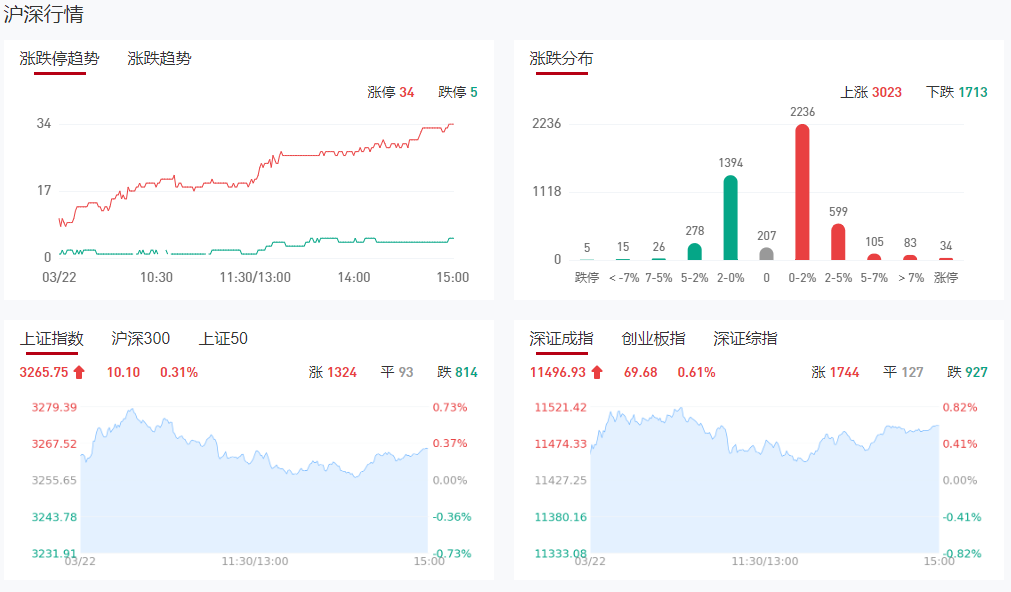1011x592 pixels.
Task: Click the green 2-0% distribution bar
Action: click(x=730, y=218)
